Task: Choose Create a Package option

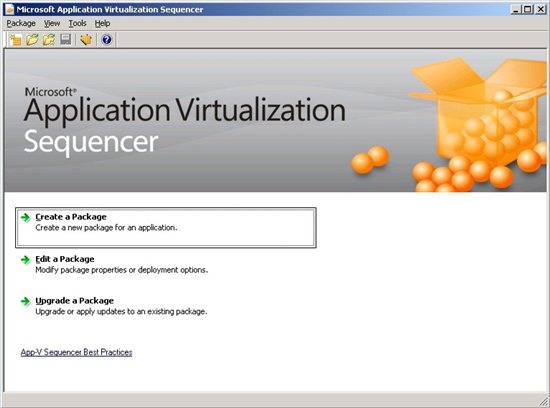Action: coord(166,227)
